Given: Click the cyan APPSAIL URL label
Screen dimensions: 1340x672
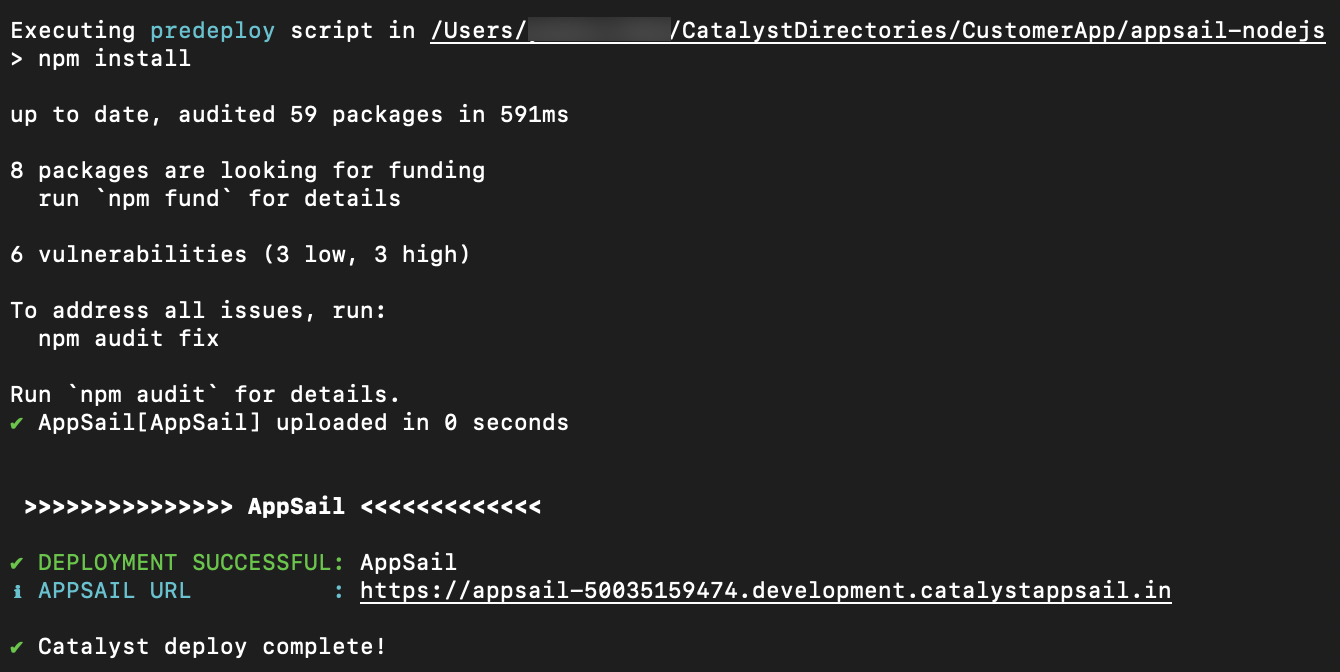Looking at the screenshot, I should 114,591.
